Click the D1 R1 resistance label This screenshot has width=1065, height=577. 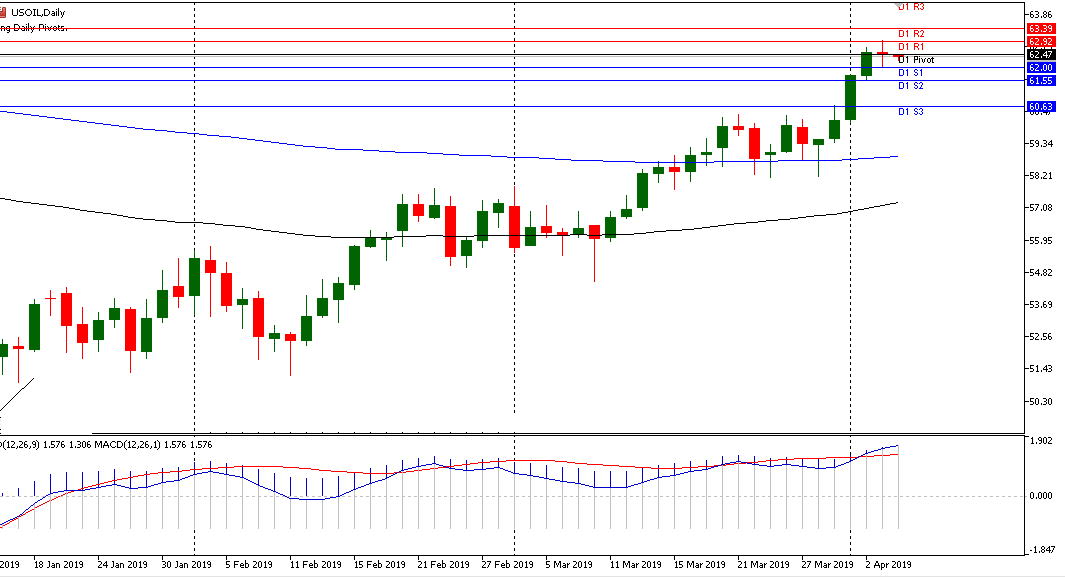click(910, 47)
